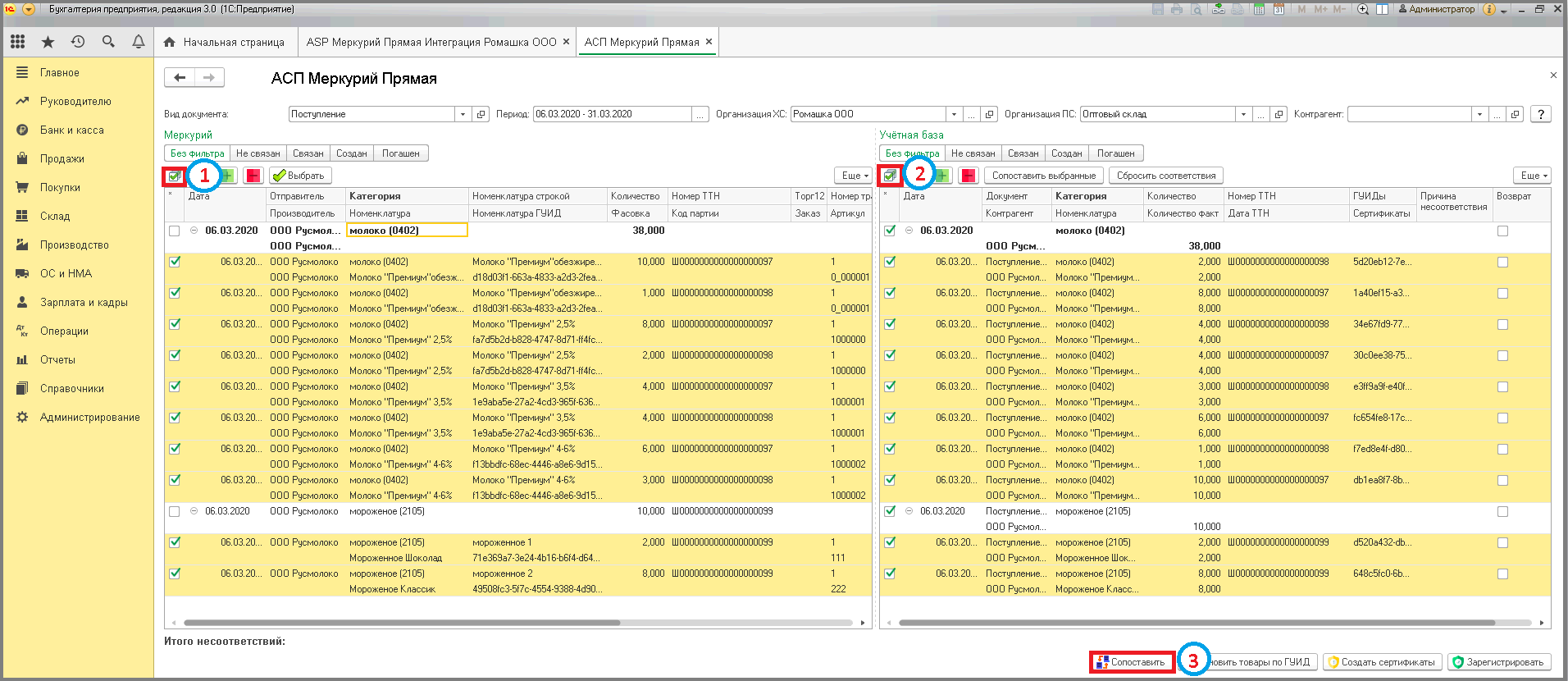Switch to ASP Меркурий Прямая Интеграция Ромашка tab

coord(437,42)
